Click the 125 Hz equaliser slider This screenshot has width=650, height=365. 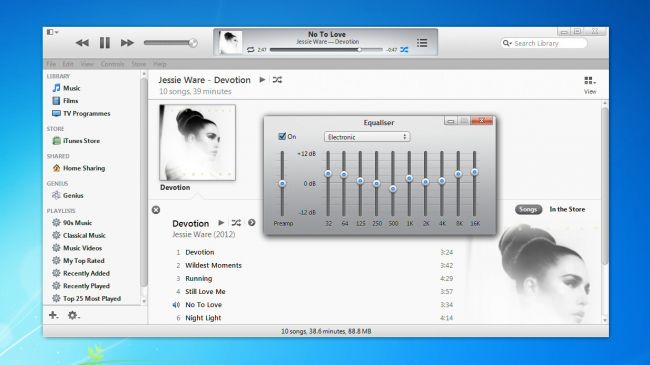click(x=360, y=181)
